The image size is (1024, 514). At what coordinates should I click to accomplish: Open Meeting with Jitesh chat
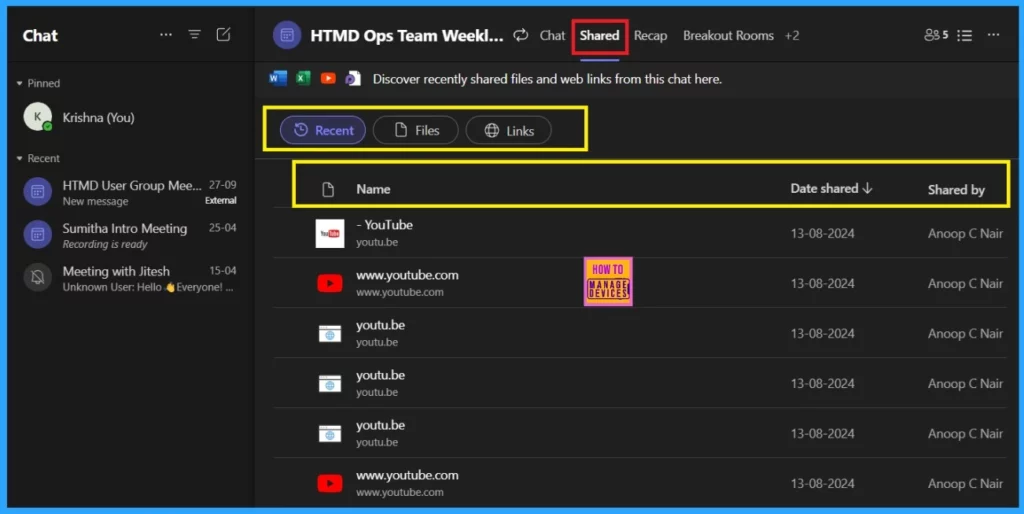click(x=130, y=278)
